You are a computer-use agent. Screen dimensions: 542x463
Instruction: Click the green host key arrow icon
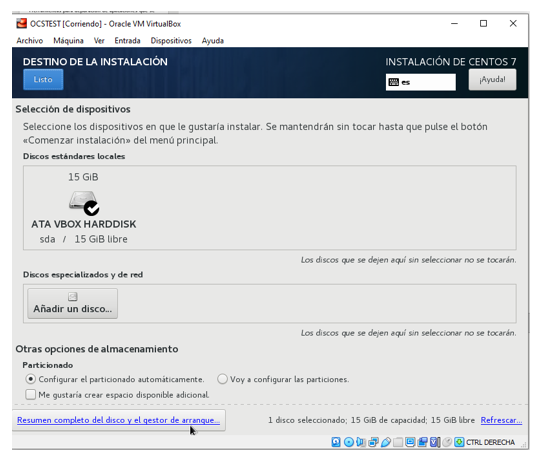[459, 442]
